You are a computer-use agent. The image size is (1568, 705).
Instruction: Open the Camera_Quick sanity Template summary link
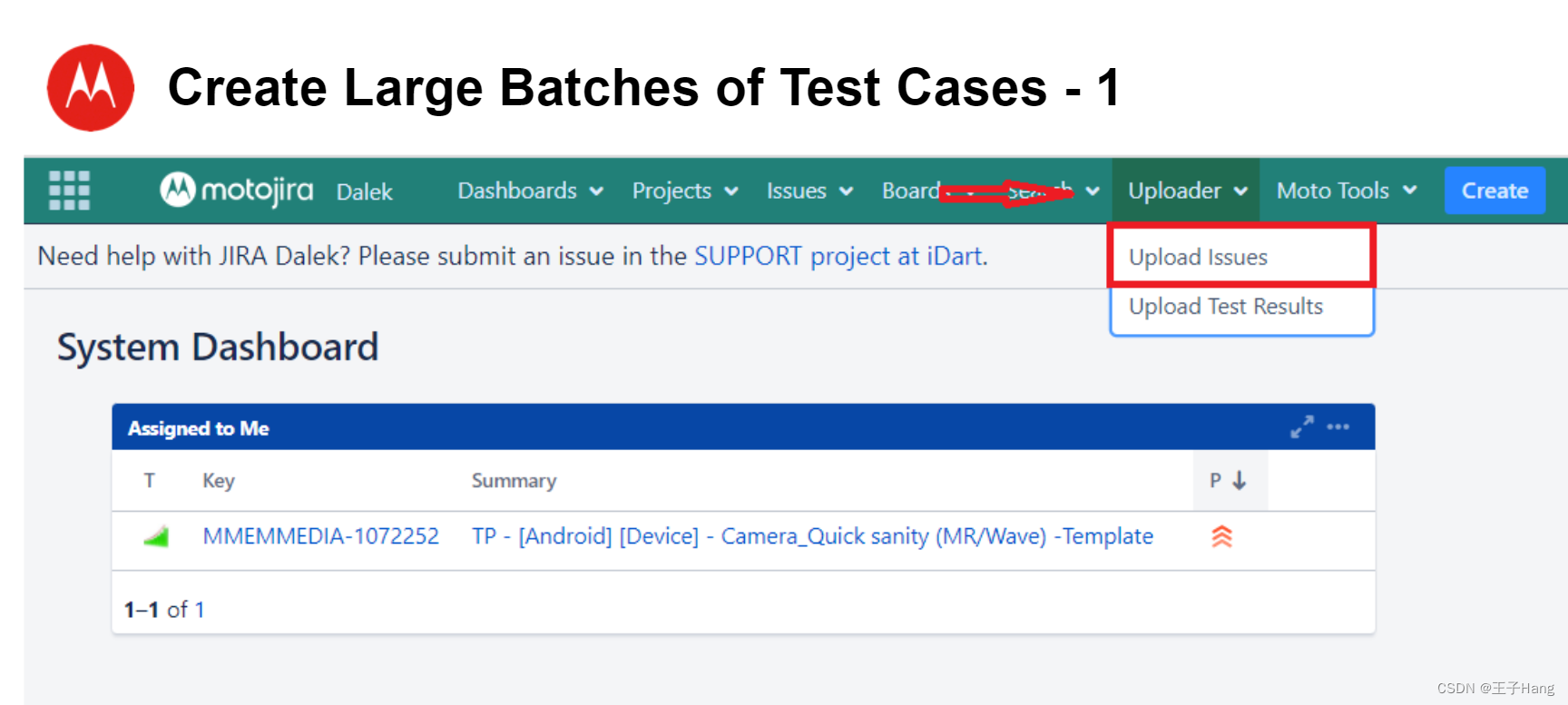(x=812, y=536)
